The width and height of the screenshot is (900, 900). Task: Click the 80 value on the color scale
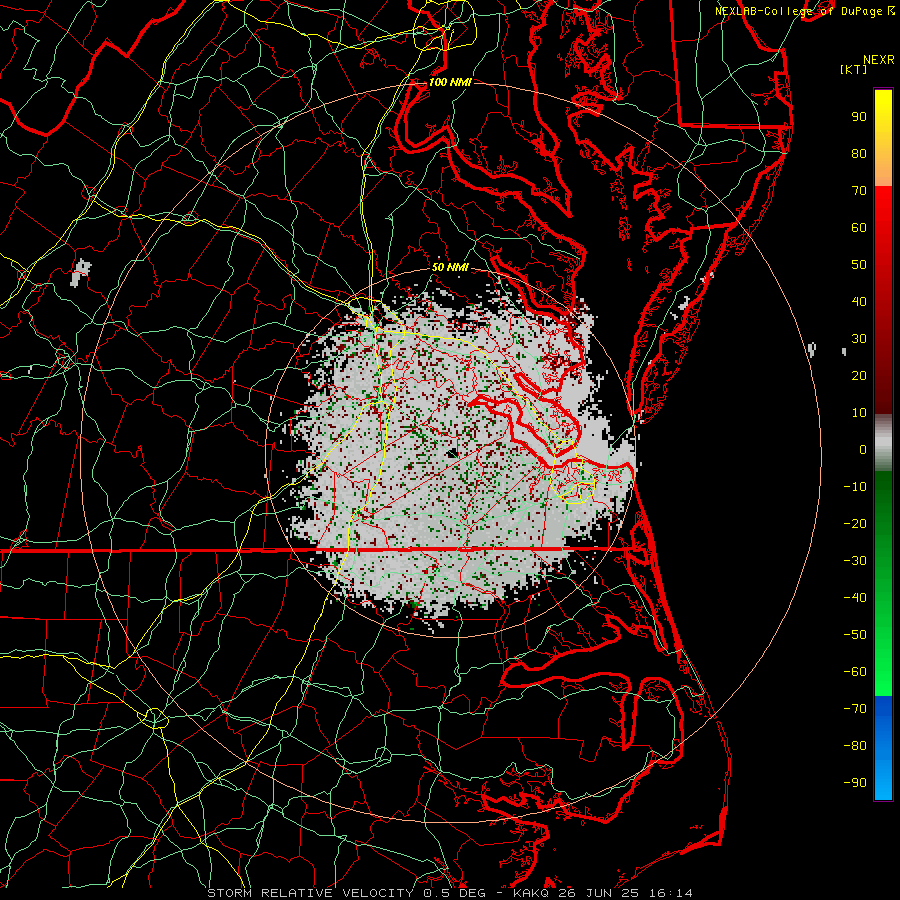click(859, 154)
